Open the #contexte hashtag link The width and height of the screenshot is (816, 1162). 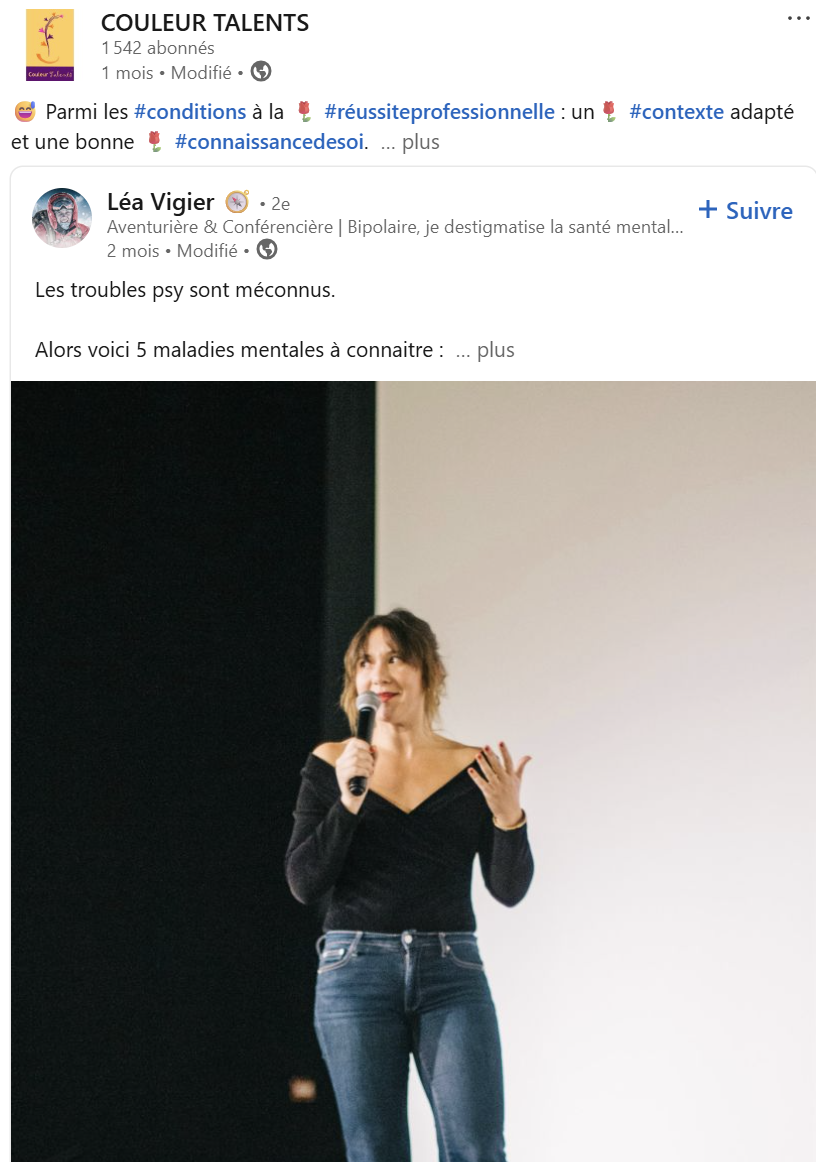(677, 112)
